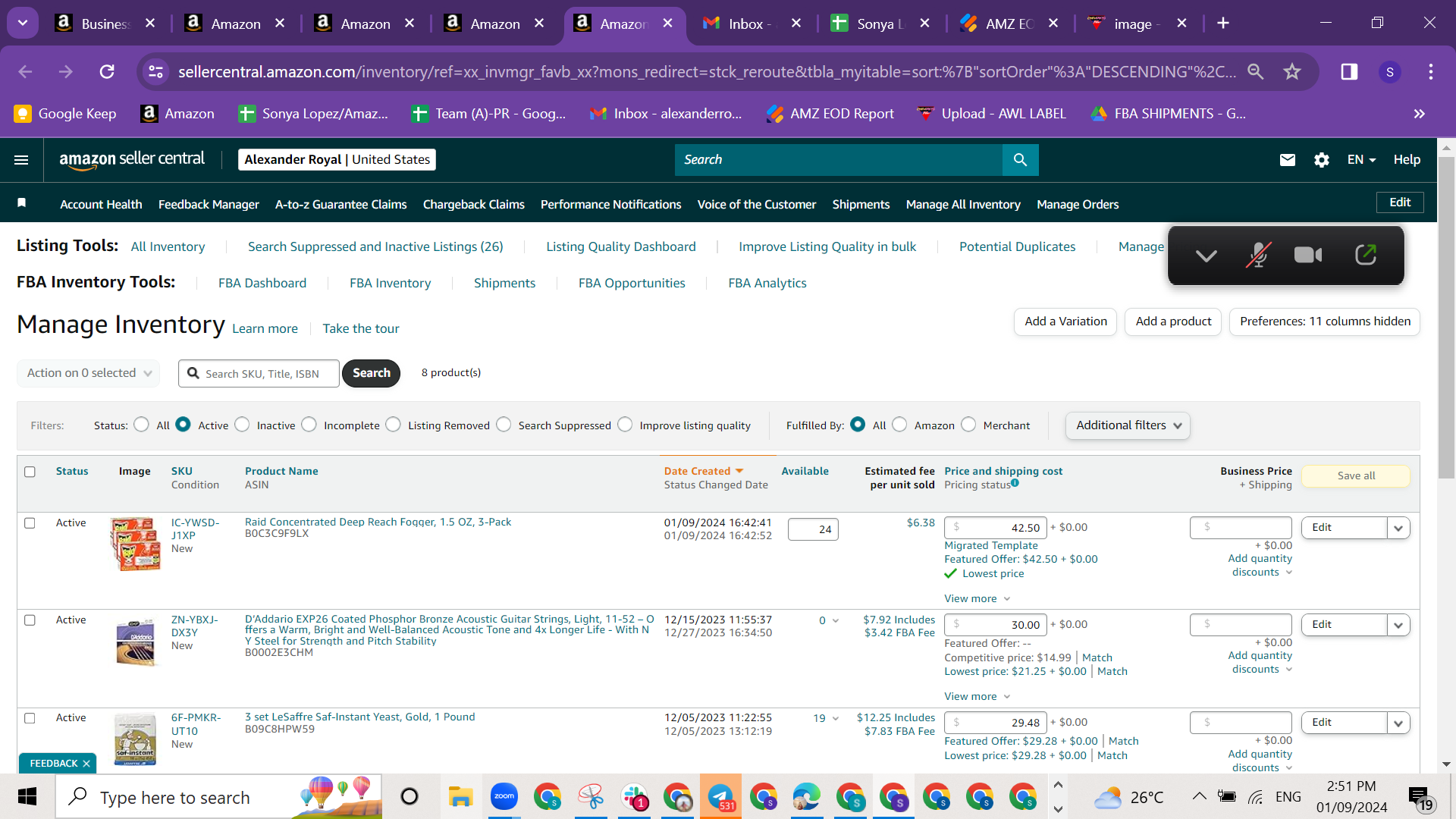The width and height of the screenshot is (1456, 819).
Task: Open Edit dropdown arrow for Raid Fogger
Action: pos(1398,528)
